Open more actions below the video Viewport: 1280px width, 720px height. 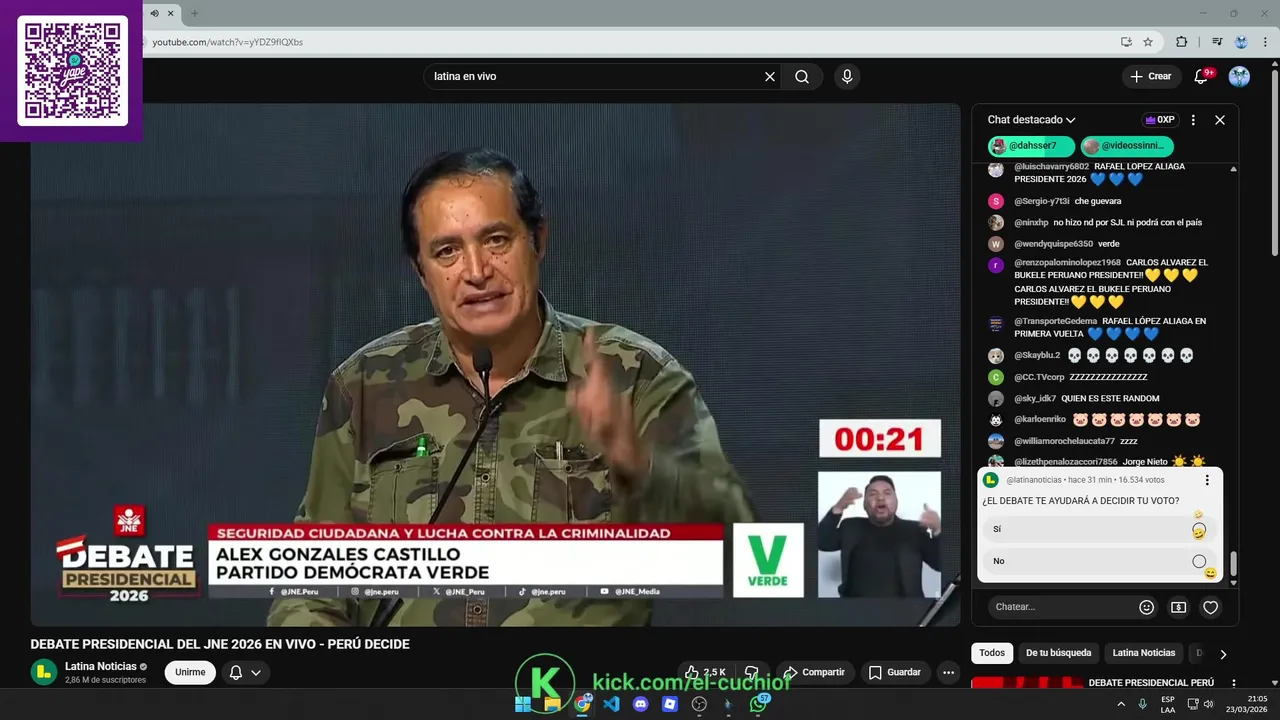click(948, 672)
